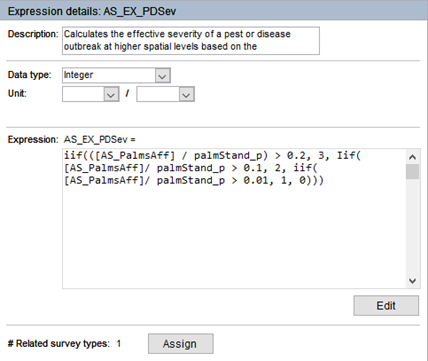Click the related survey types count 1
The width and height of the screenshot is (428, 361).
tap(119, 344)
